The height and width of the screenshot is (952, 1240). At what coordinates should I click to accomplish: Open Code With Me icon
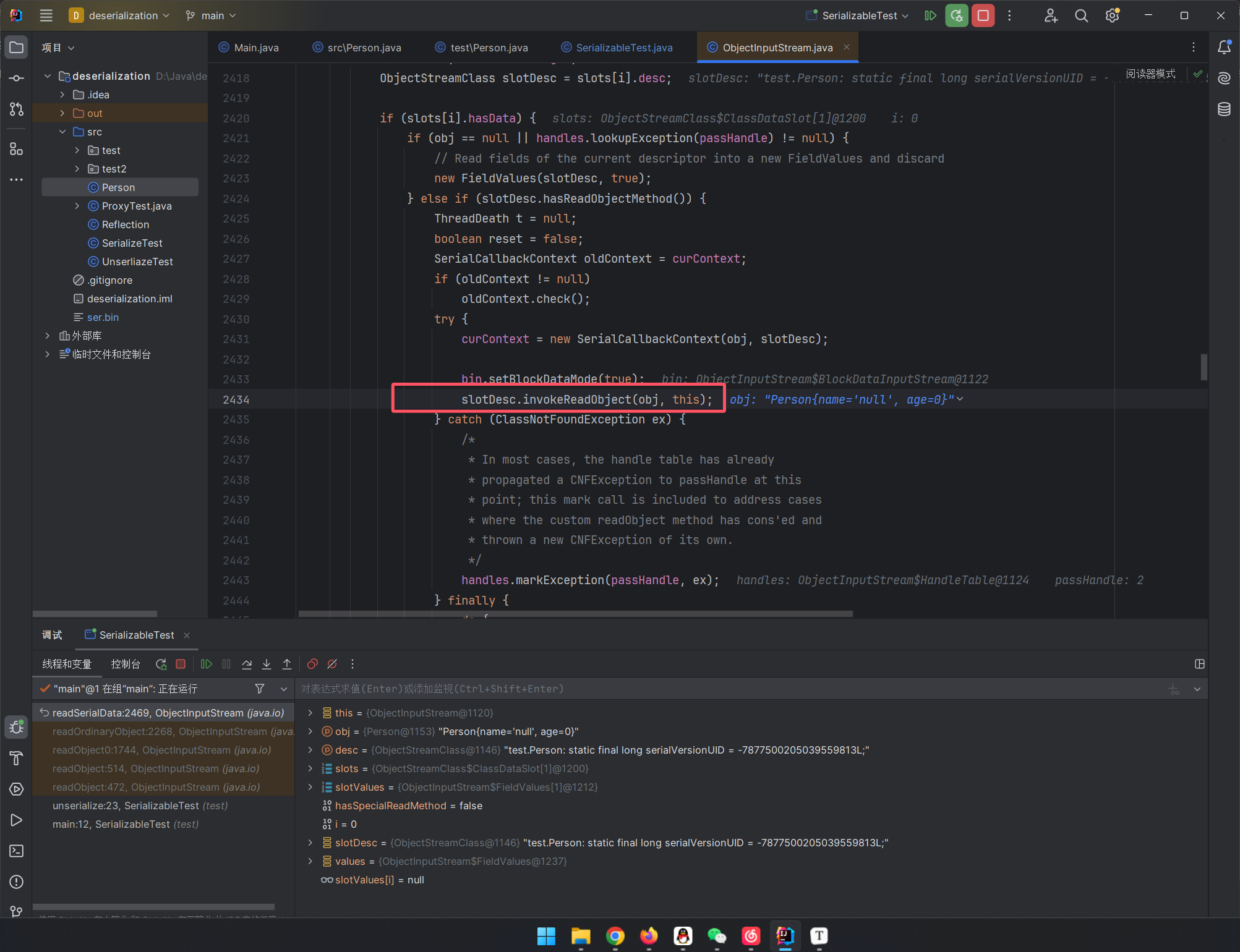[x=1051, y=15]
